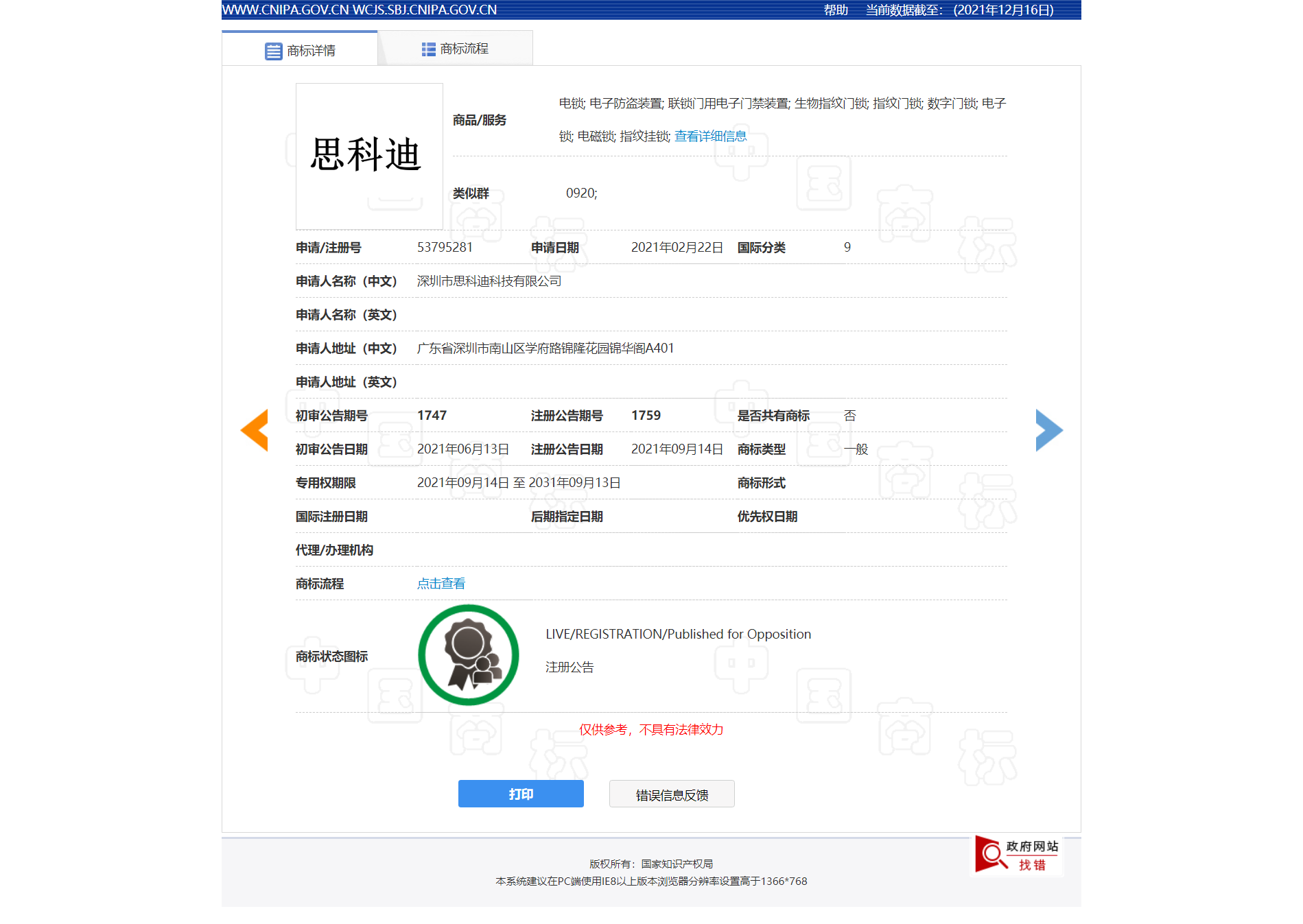The height and width of the screenshot is (924, 1303).
Task: Select international class value 9
Action: (847, 247)
